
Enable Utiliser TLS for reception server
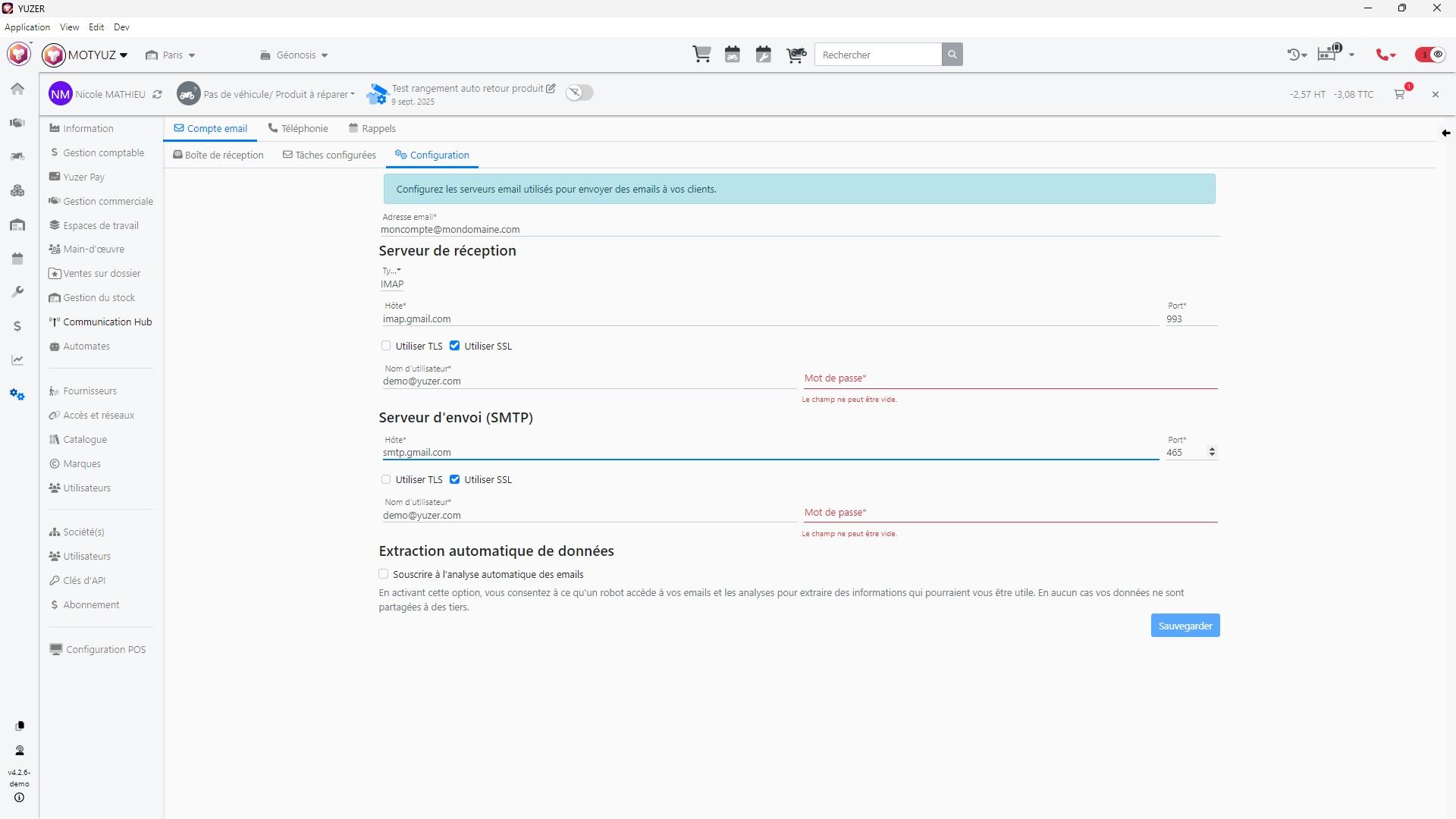click(x=386, y=346)
